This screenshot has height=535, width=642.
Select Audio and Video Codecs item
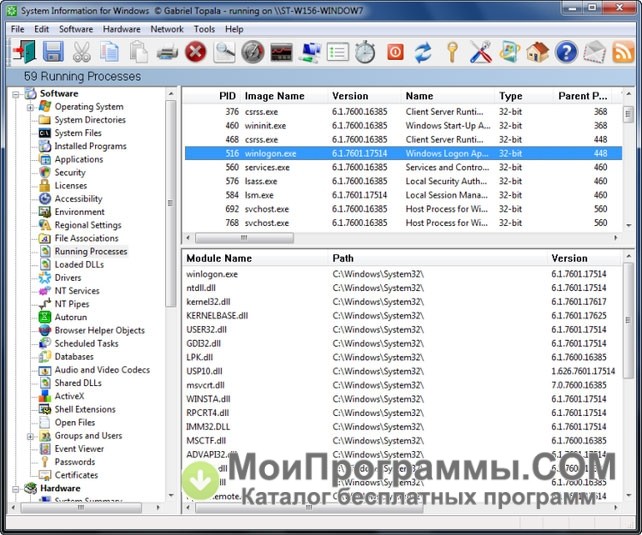tap(102, 370)
